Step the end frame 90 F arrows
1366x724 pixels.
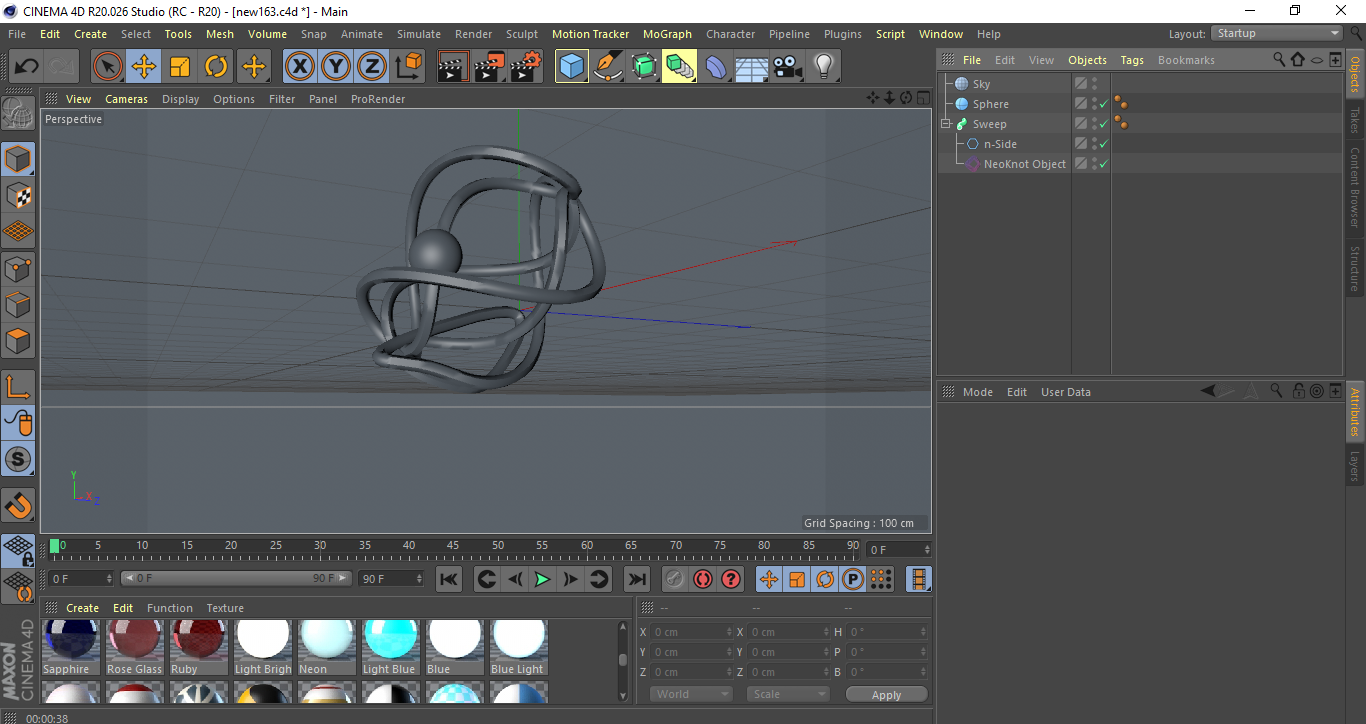pyautogui.click(x=418, y=579)
